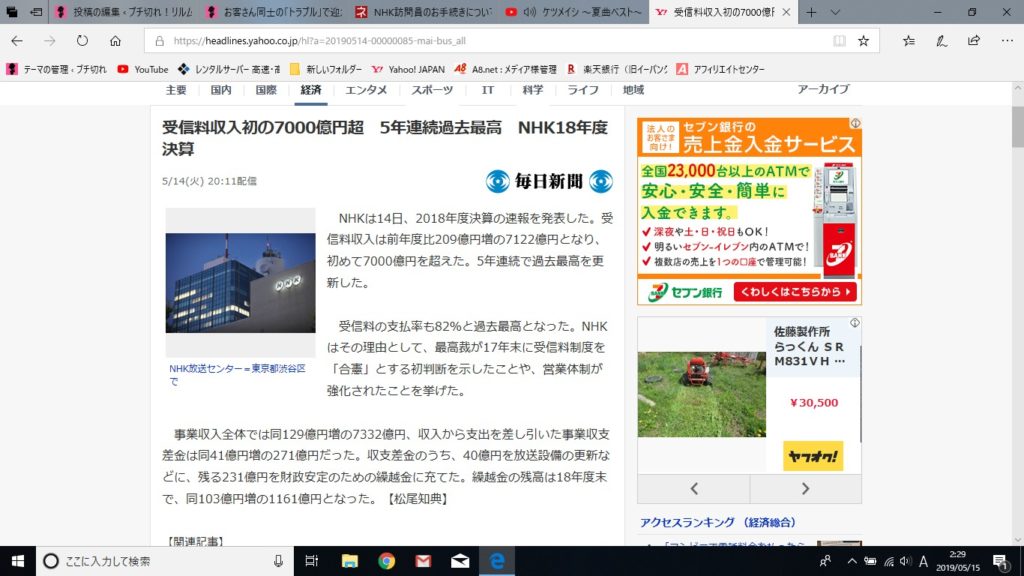Open the 新しいフォルダー bookmark folder
Viewport: 1024px width, 576px height.
click(325, 69)
